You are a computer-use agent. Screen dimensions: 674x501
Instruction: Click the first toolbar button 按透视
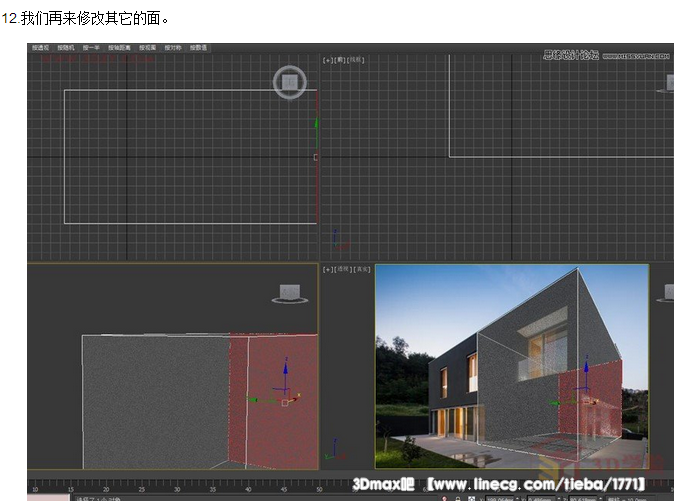[x=40, y=47]
